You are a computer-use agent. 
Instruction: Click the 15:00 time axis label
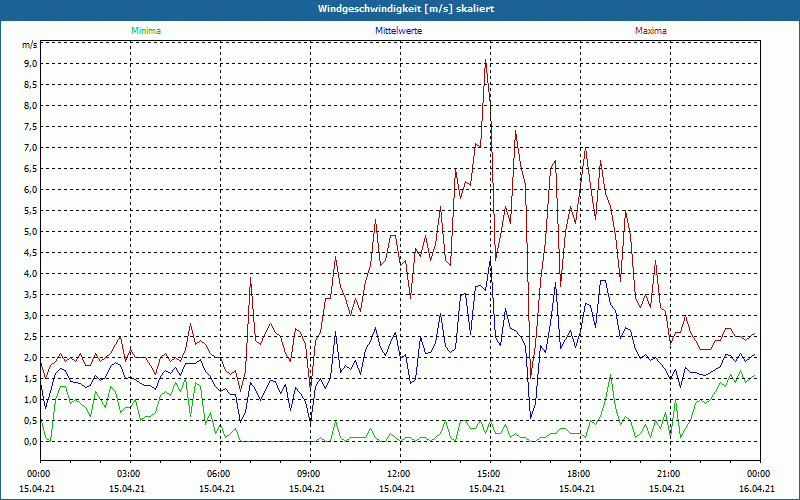click(x=488, y=473)
